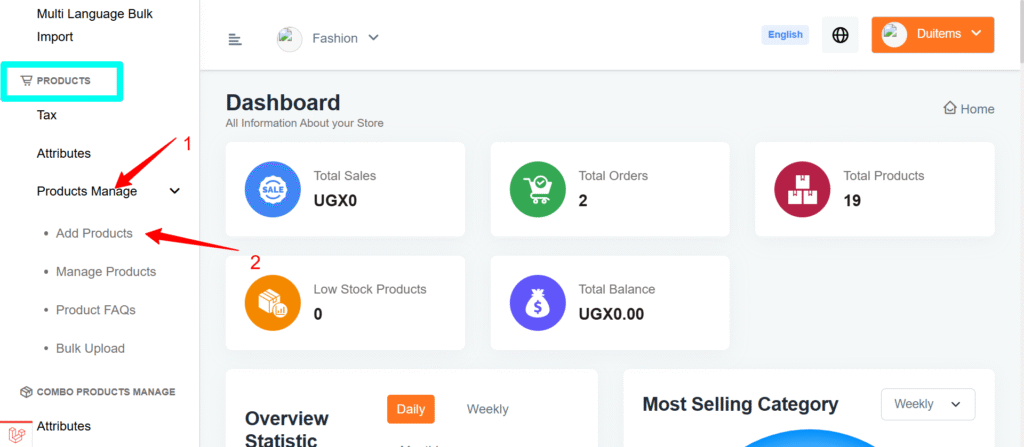
Task: Open the Bulk Upload page
Action: tap(90, 348)
